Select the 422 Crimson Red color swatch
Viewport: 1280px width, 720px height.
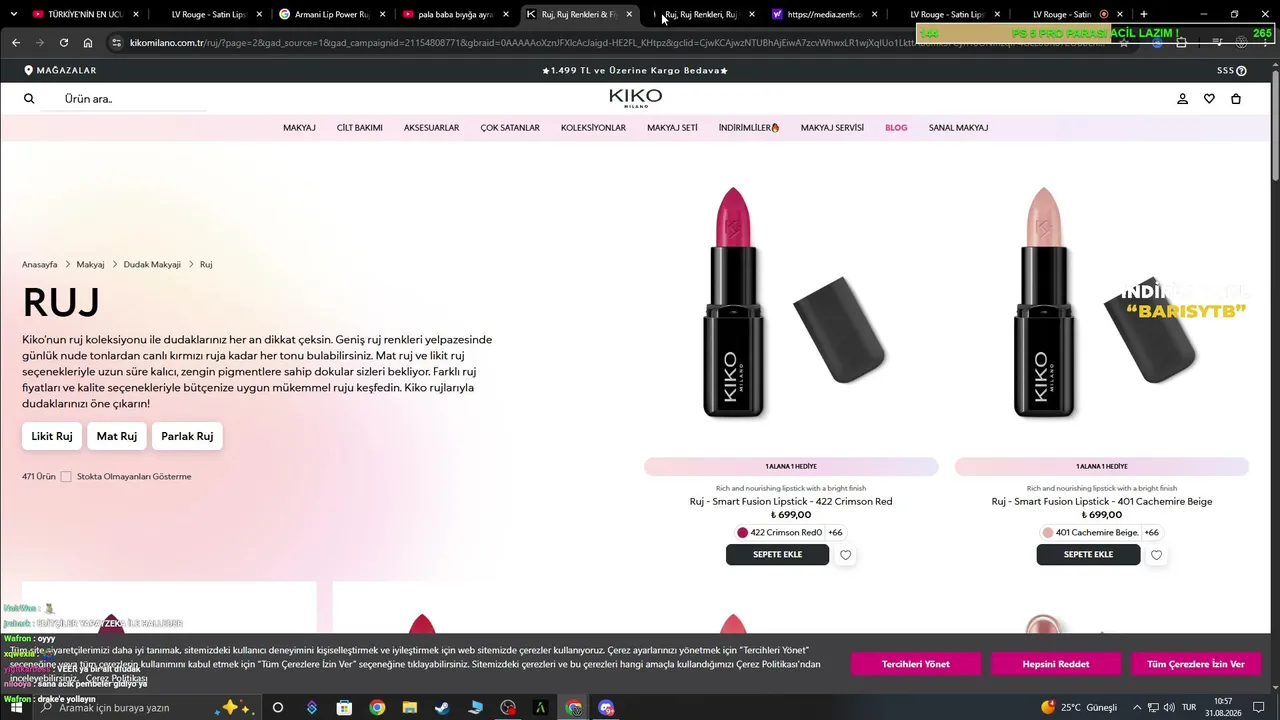[742, 533]
